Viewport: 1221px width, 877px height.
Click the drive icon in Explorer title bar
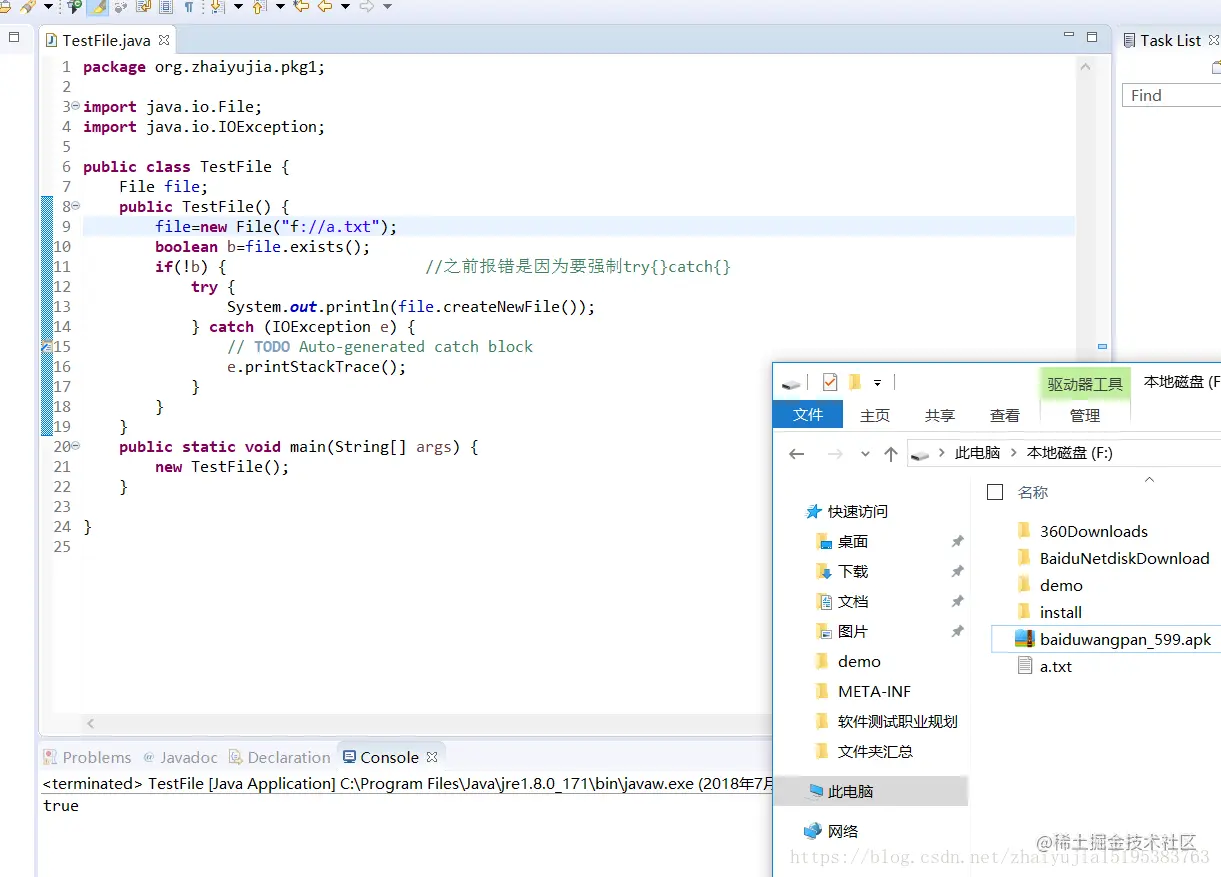click(x=792, y=383)
